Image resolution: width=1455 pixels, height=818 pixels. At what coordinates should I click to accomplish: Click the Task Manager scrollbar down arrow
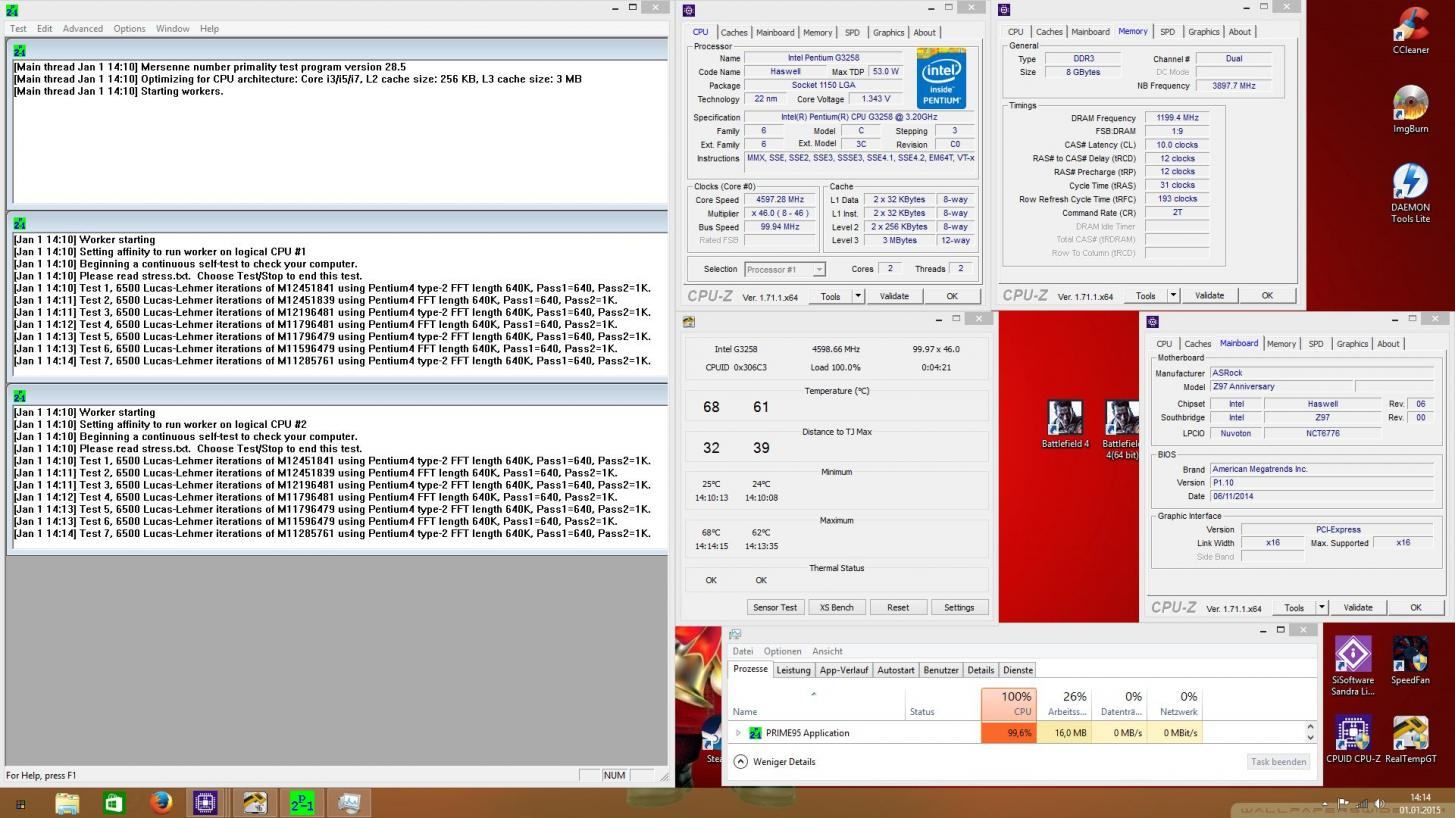pos(1310,738)
